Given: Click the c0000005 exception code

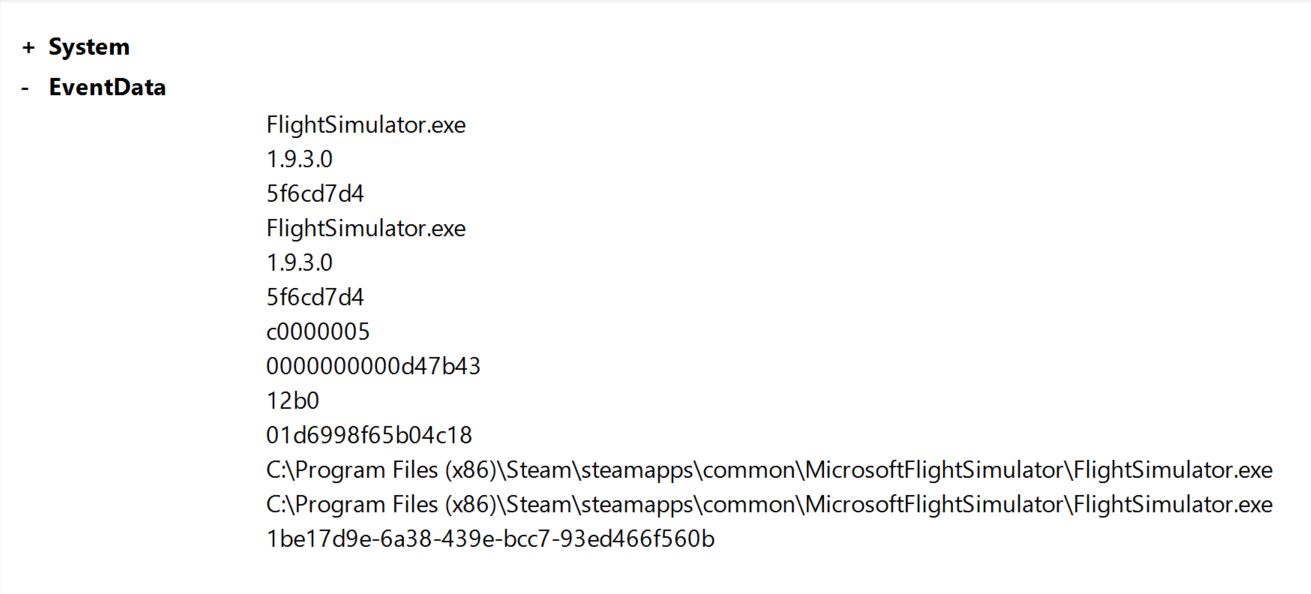Looking at the screenshot, I should pos(318,331).
